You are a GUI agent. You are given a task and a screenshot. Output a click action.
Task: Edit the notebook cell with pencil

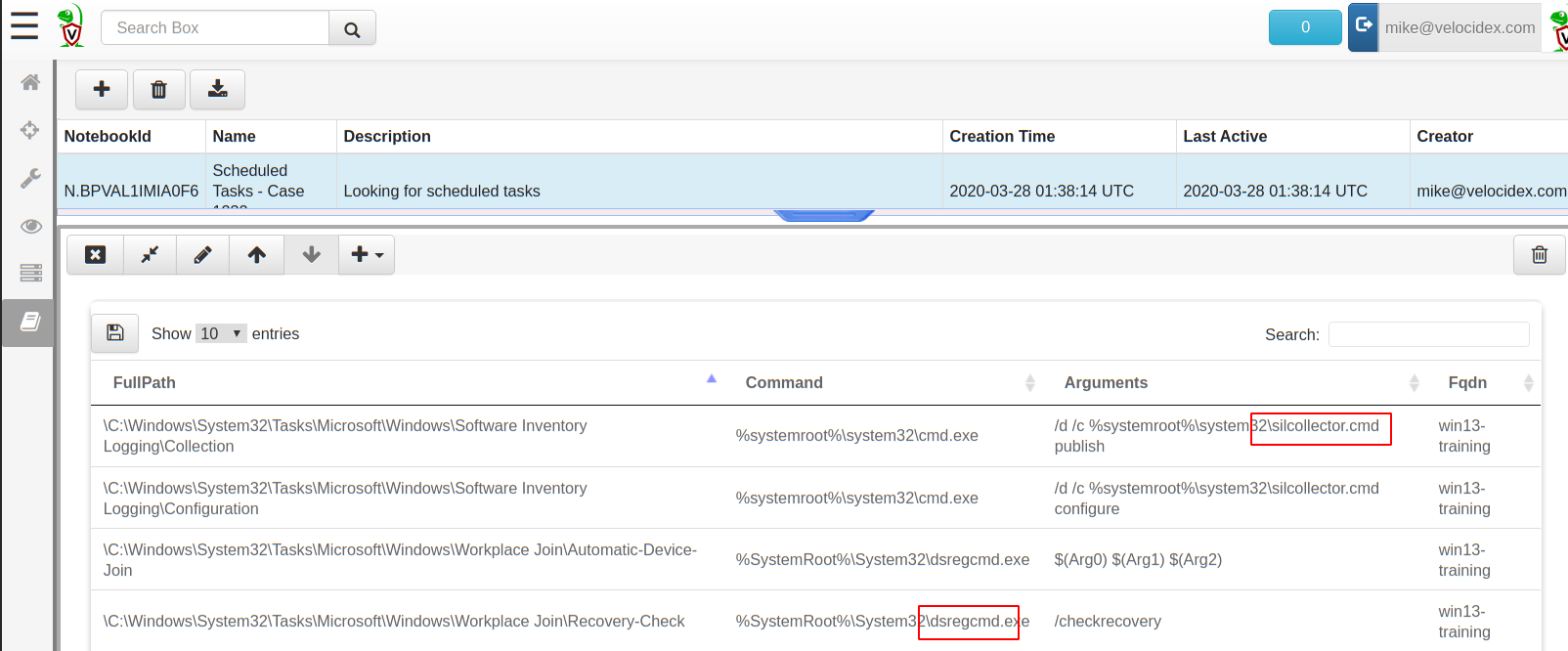click(x=202, y=254)
